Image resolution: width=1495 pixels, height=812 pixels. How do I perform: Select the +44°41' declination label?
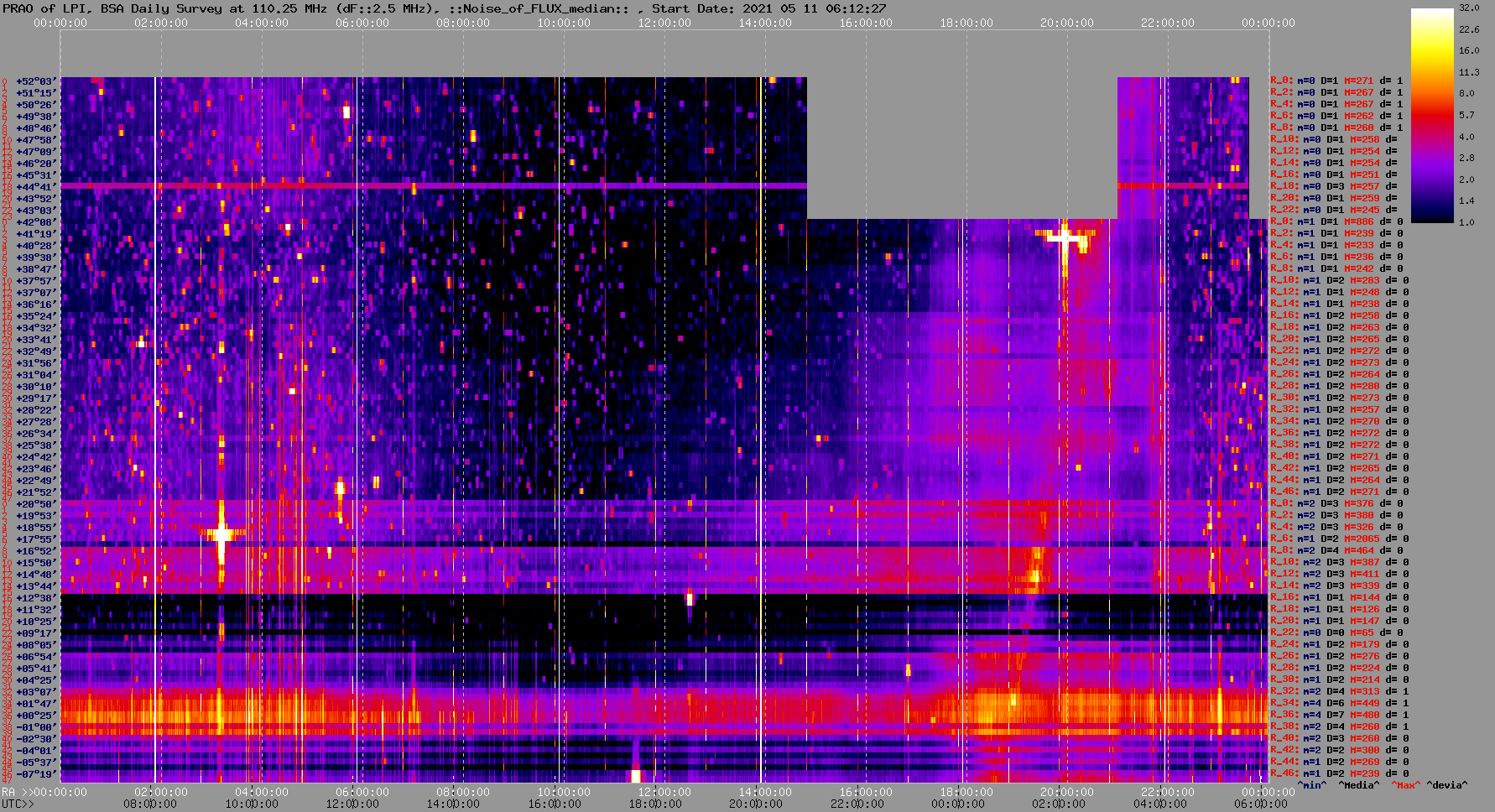pos(36,187)
